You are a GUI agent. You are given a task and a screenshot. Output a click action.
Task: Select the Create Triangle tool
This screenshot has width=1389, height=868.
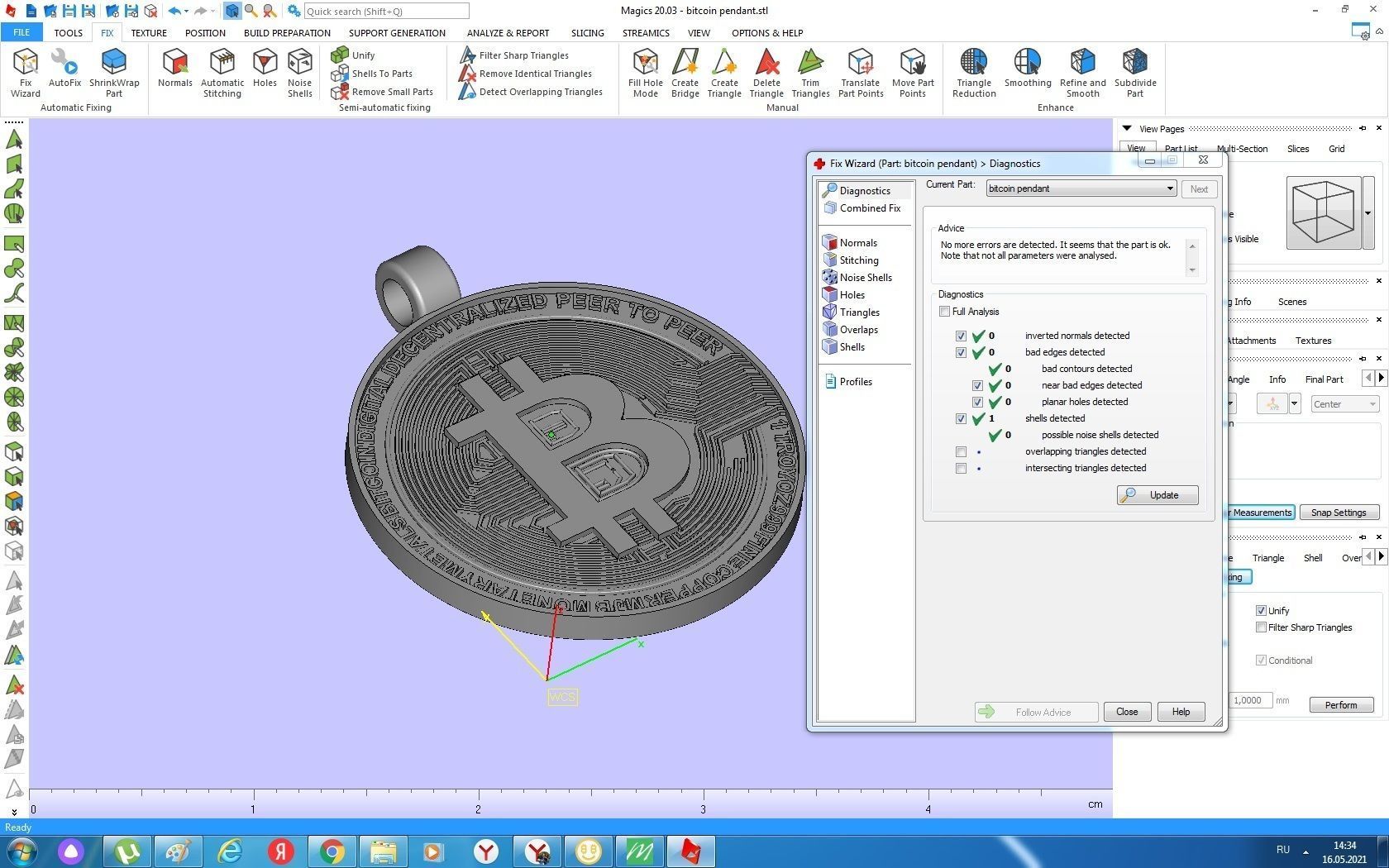click(725, 73)
